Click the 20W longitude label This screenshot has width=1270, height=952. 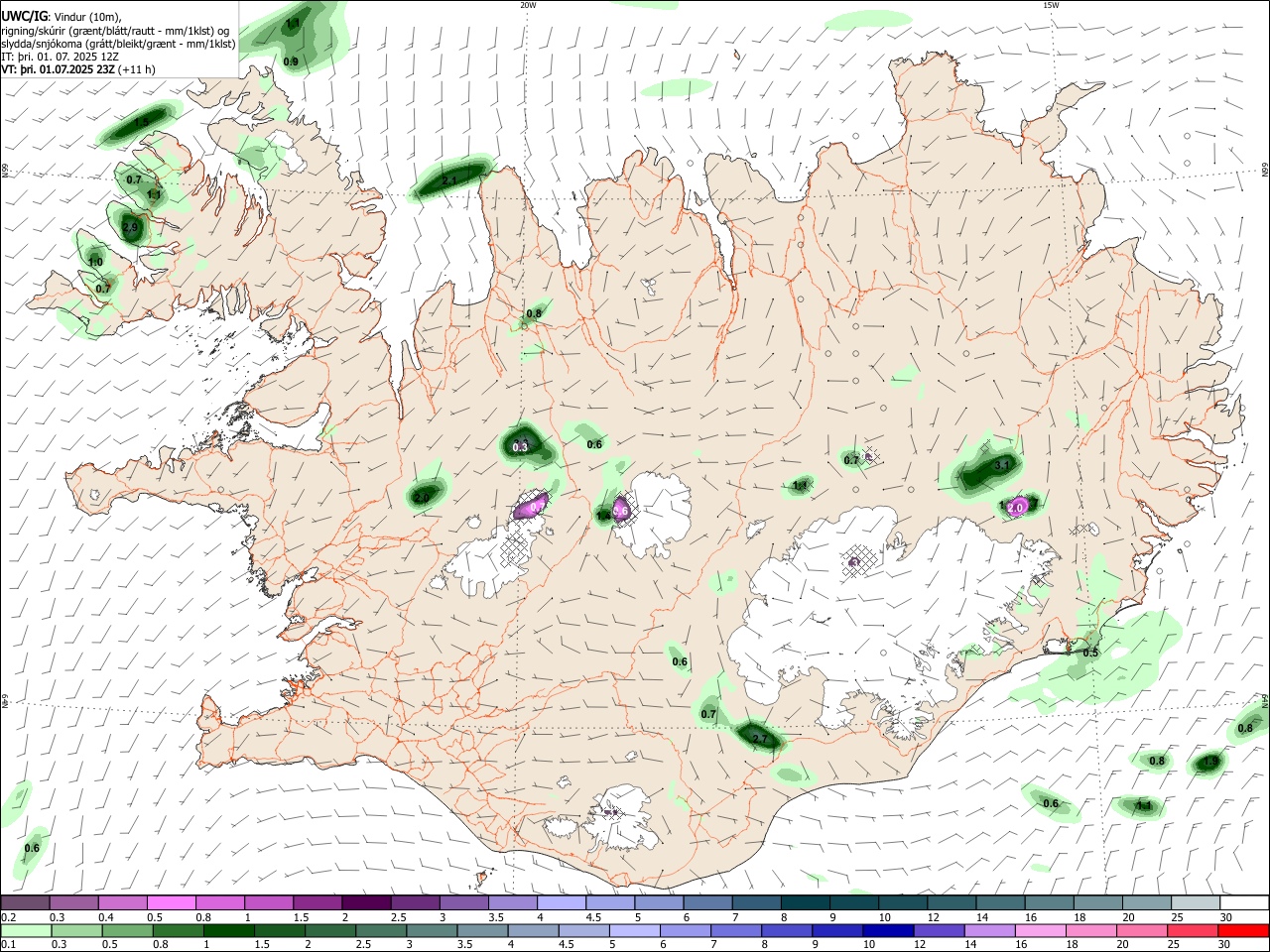pos(528,5)
